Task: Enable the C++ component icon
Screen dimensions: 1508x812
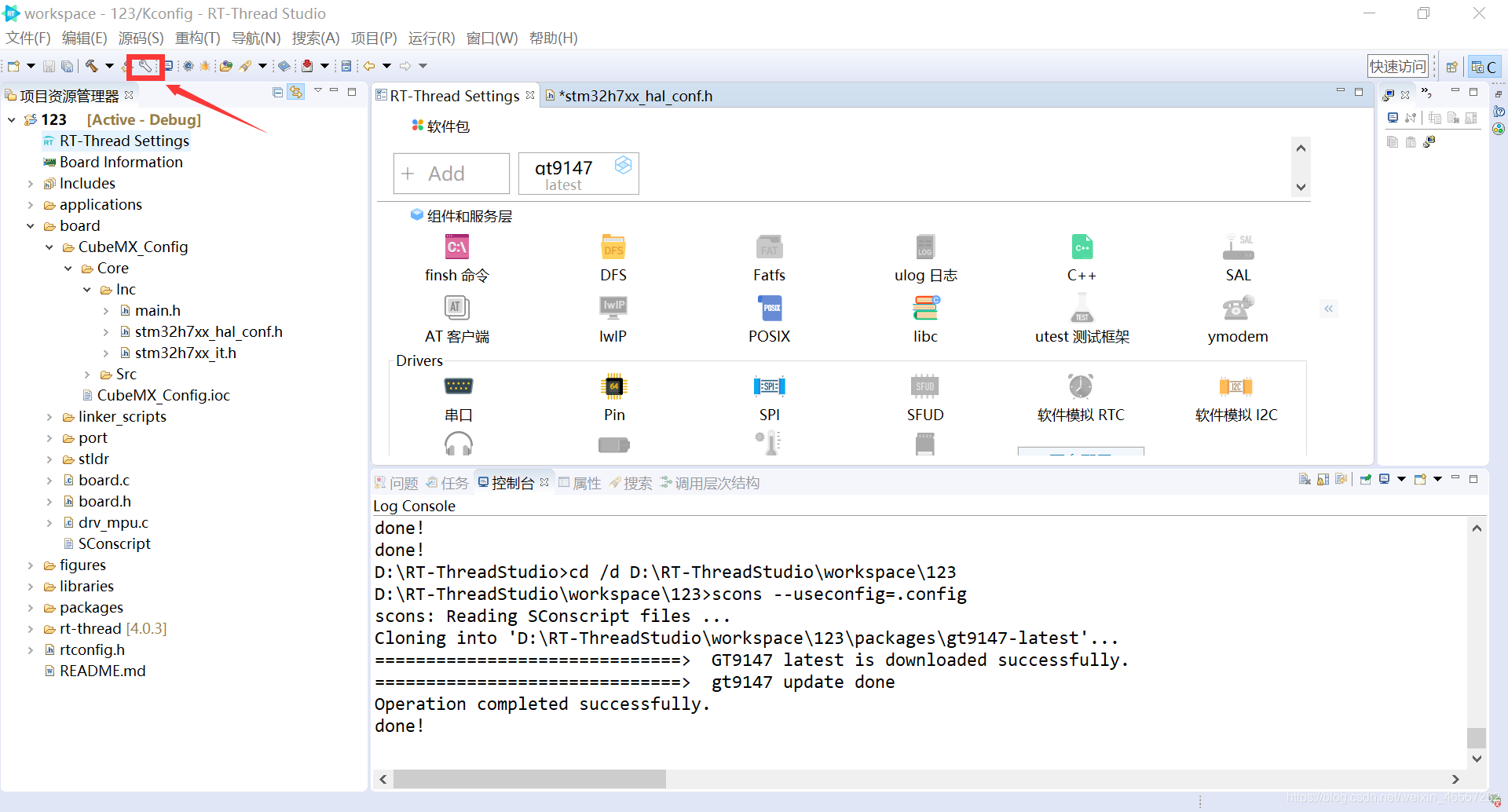Action: (x=1082, y=247)
